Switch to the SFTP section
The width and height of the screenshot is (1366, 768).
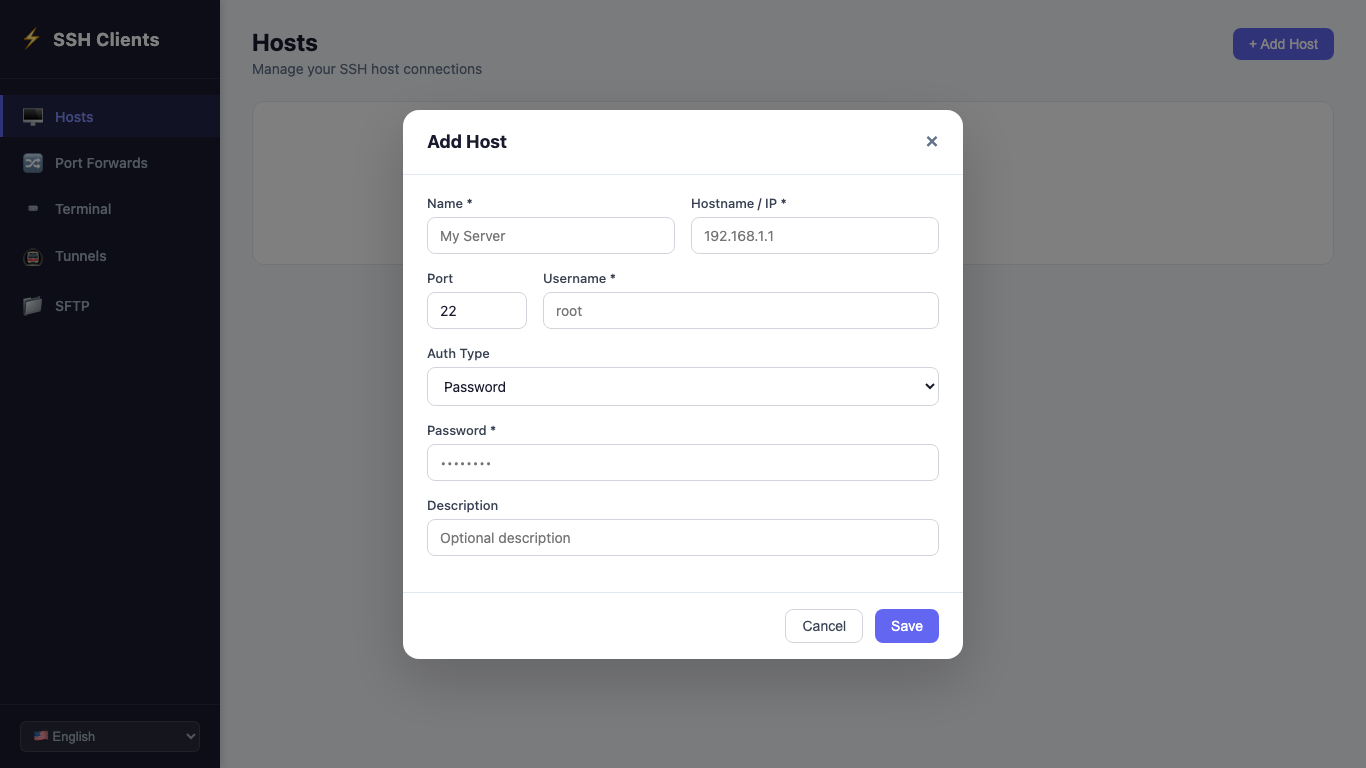tap(72, 306)
